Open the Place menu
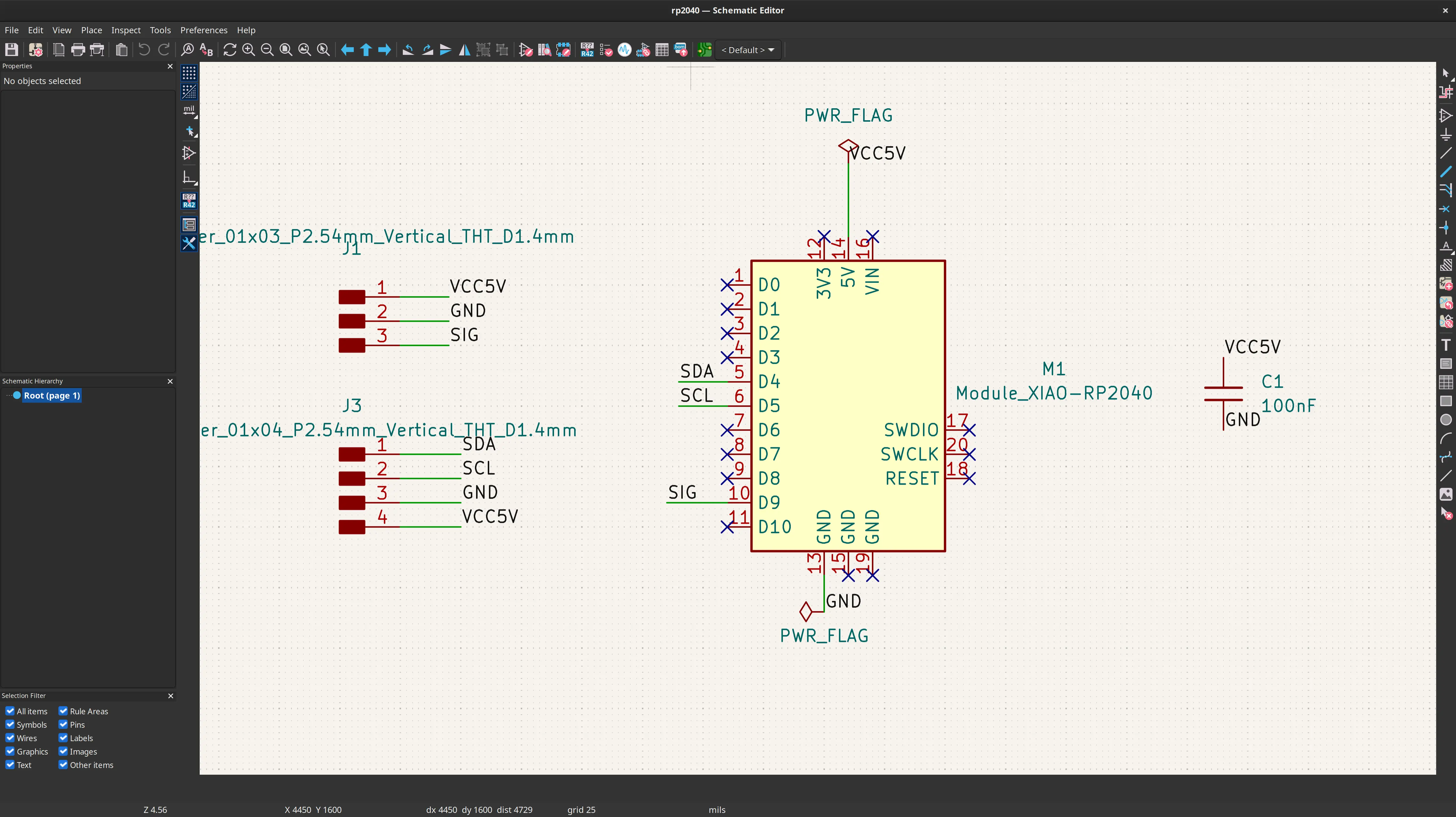Image resolution: width=1456 pixels, height=817 pixels. 91,30
